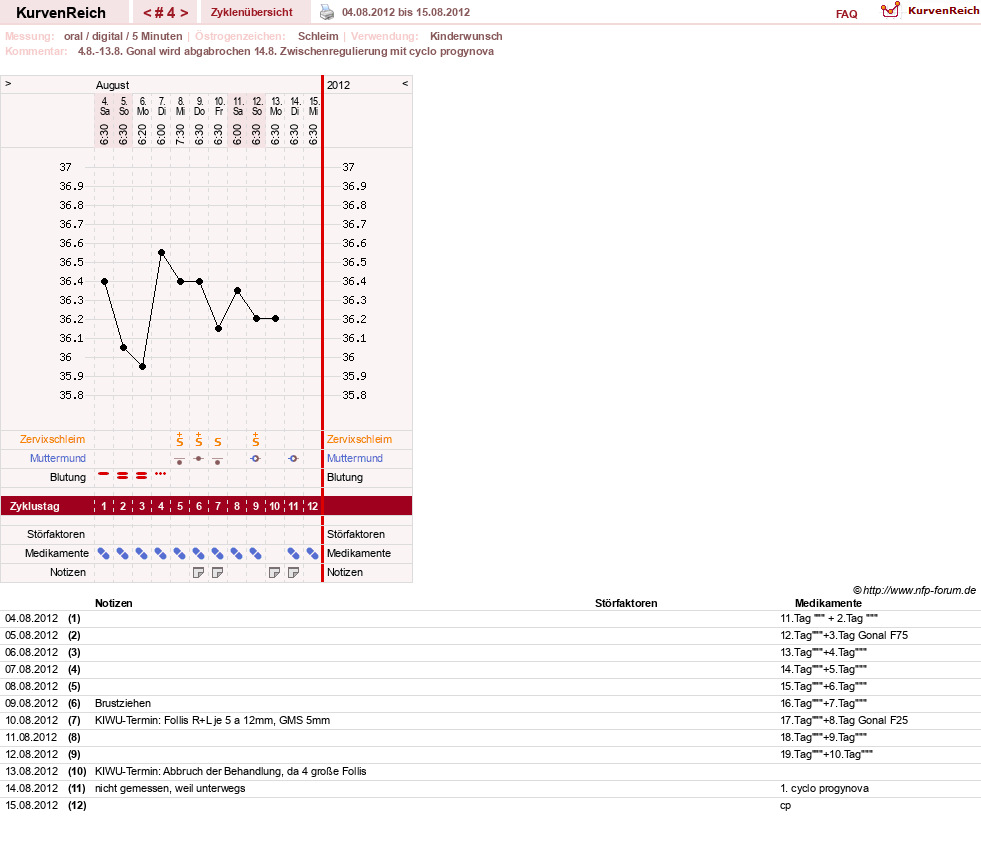Click the medication pill icon for day 12
Image resolution: width=981 pixels, height=862 pixels.
pos(312,554)
